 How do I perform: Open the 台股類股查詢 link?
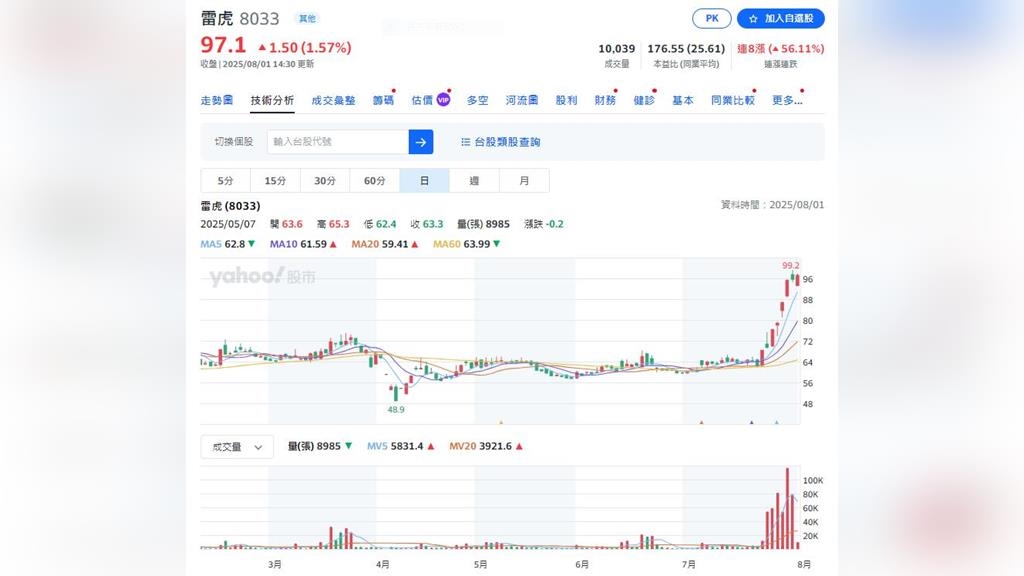click(x=507, y=142)
